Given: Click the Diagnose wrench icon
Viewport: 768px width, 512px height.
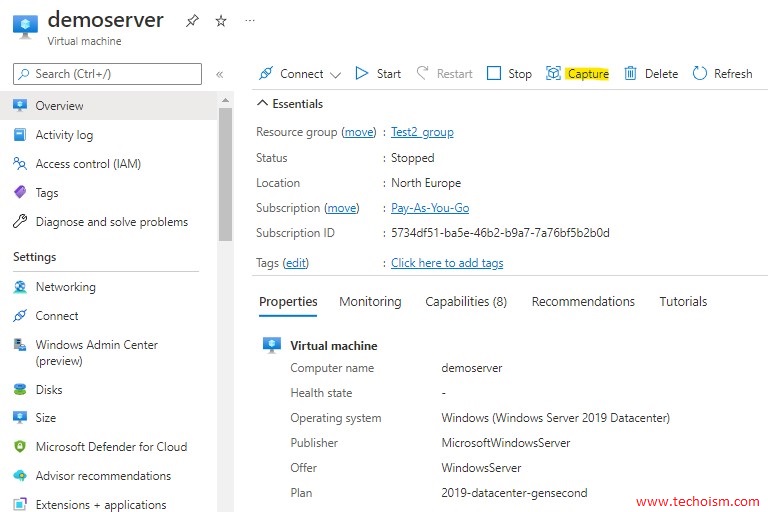Looking at the screenshot, I should click(x=20, y=221).
